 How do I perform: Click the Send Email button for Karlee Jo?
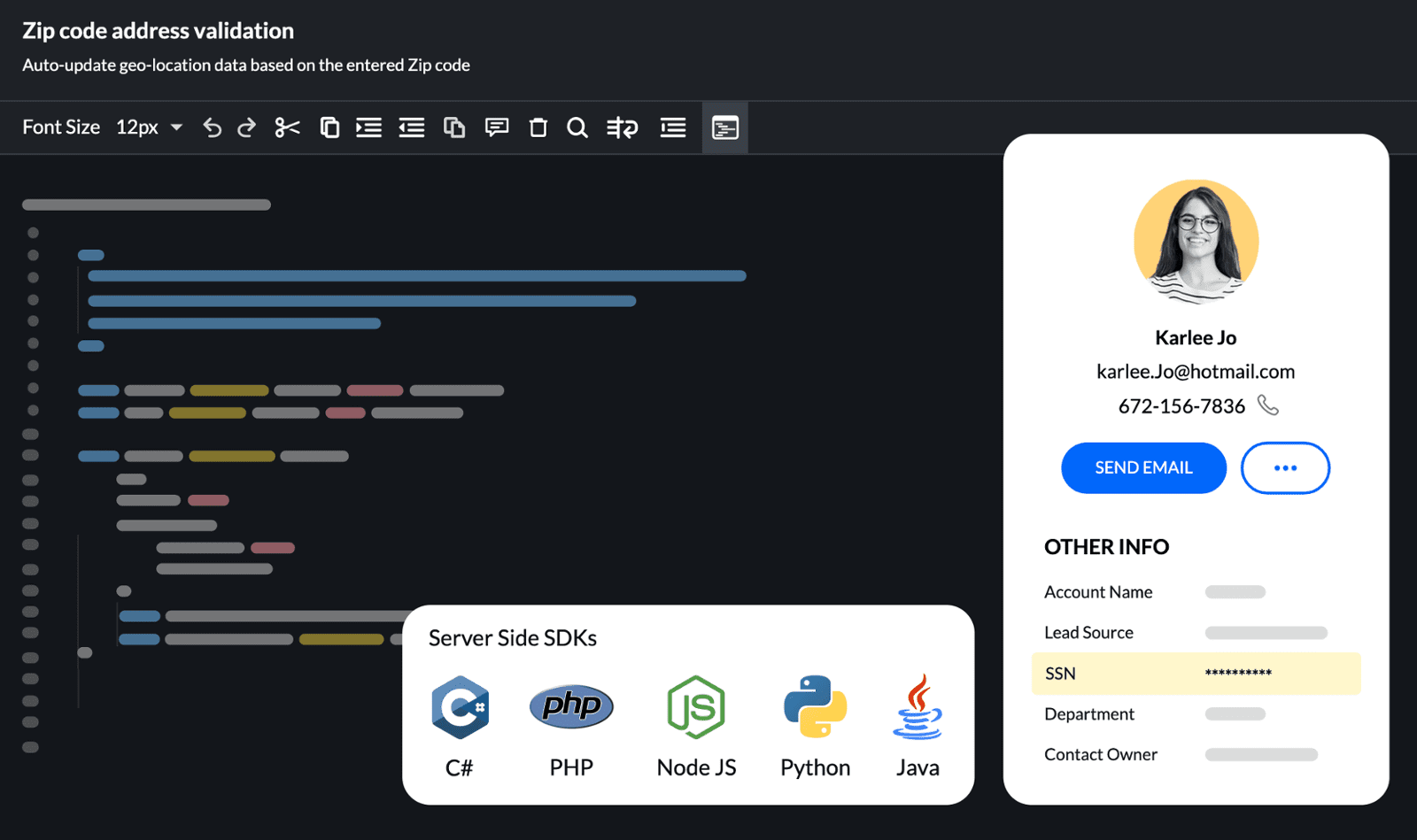click(1142, 467)
